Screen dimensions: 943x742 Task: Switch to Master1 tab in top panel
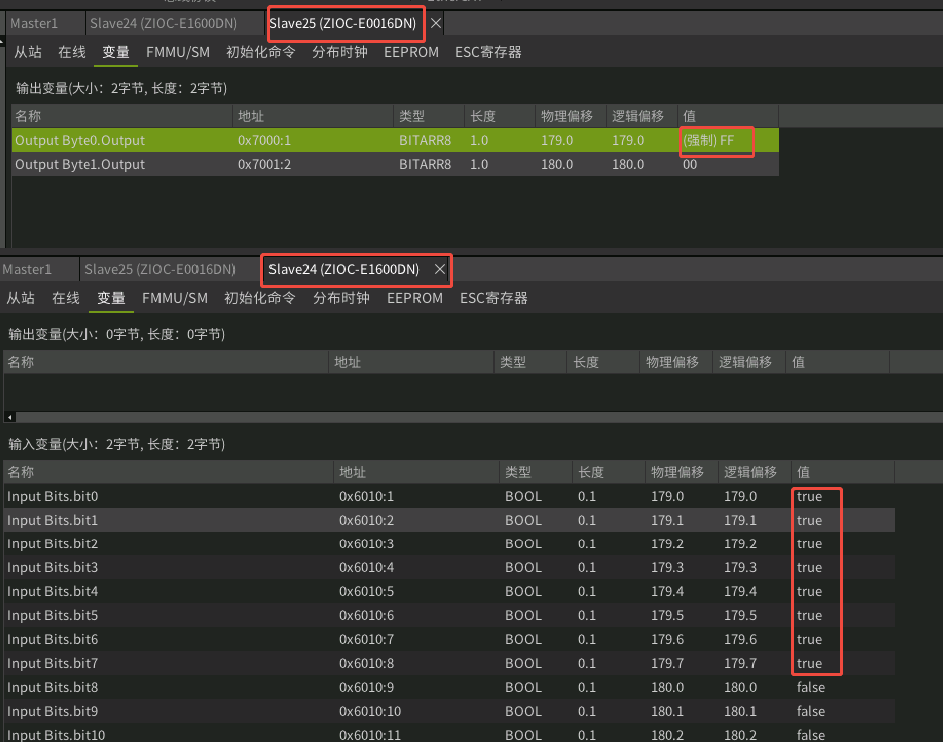34,23
